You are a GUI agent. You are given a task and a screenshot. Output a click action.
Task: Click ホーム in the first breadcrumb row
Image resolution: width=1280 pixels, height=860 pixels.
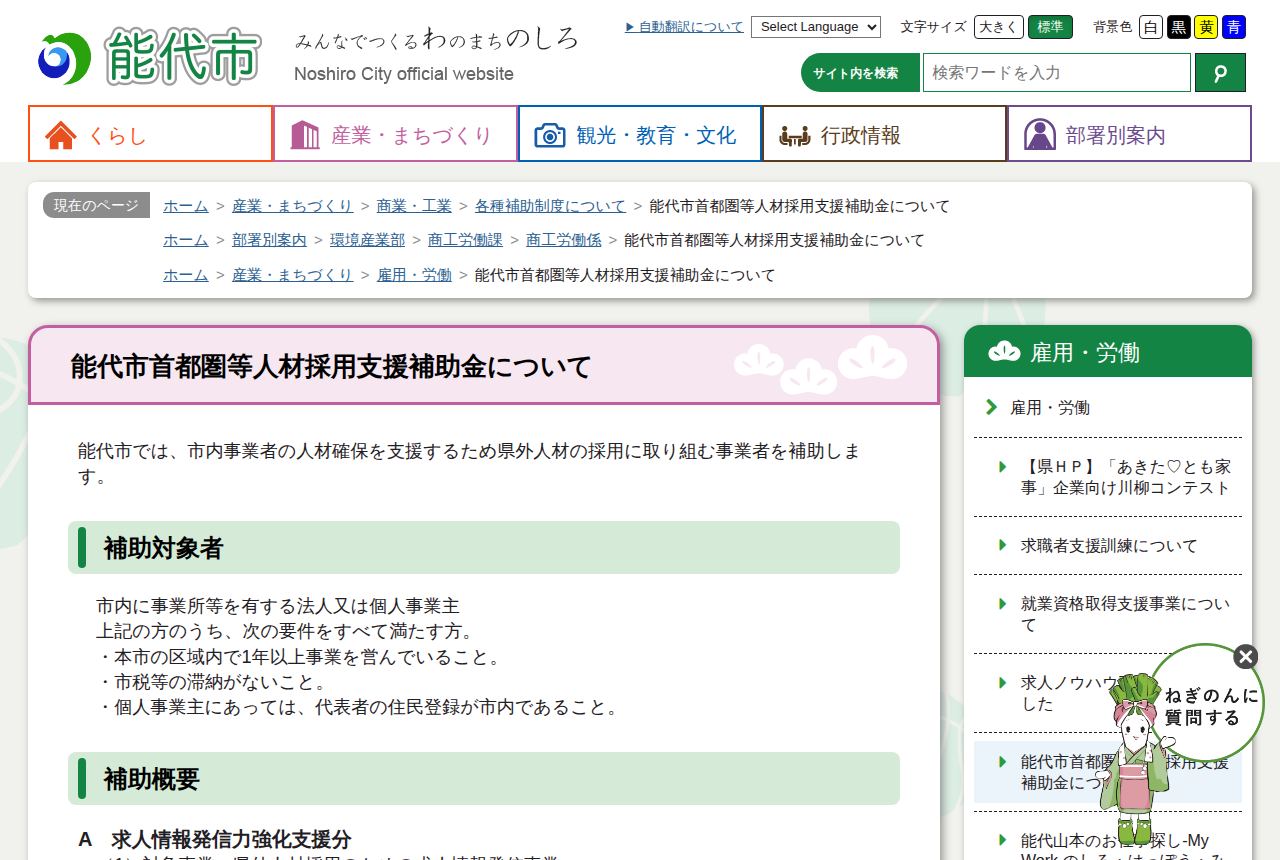click(x=186, y=206)
